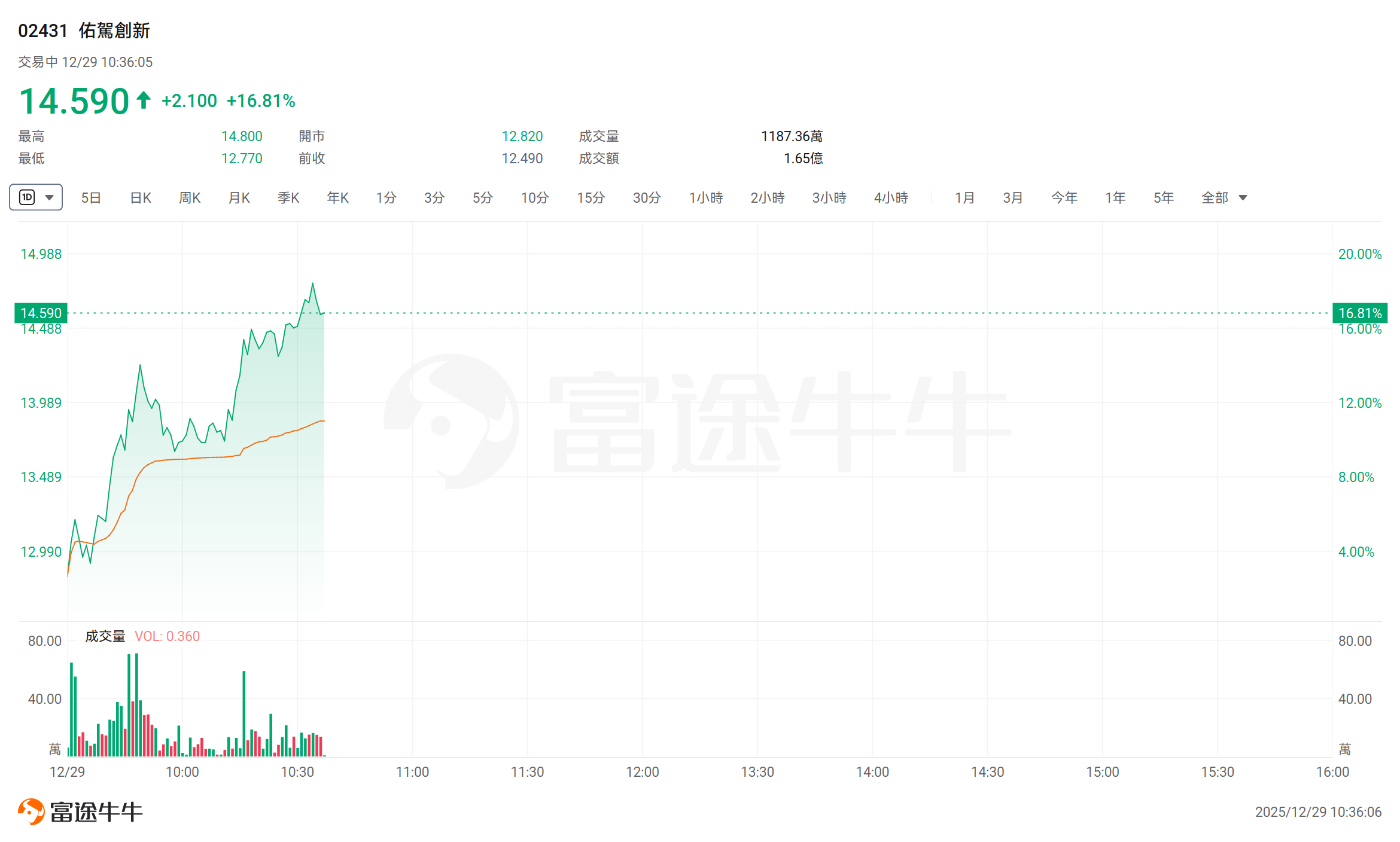Click the 成交量 volume indicator label
The image size is (1400, 842).
105,636
